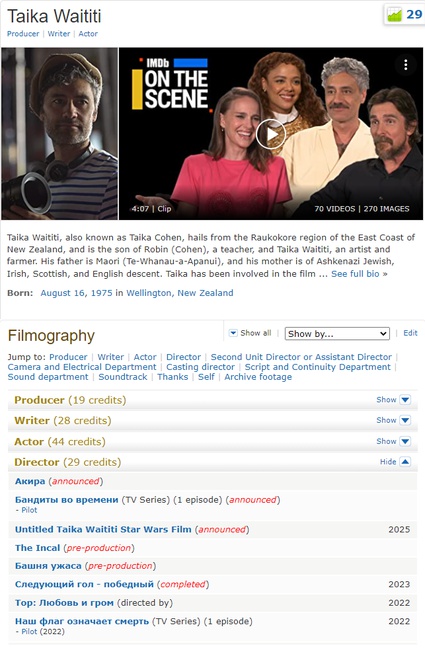Image resolution: width=425 pixels, height=650 pixels.
Task: Expand Producer credits with arrow icon
Action: [405, 400]
